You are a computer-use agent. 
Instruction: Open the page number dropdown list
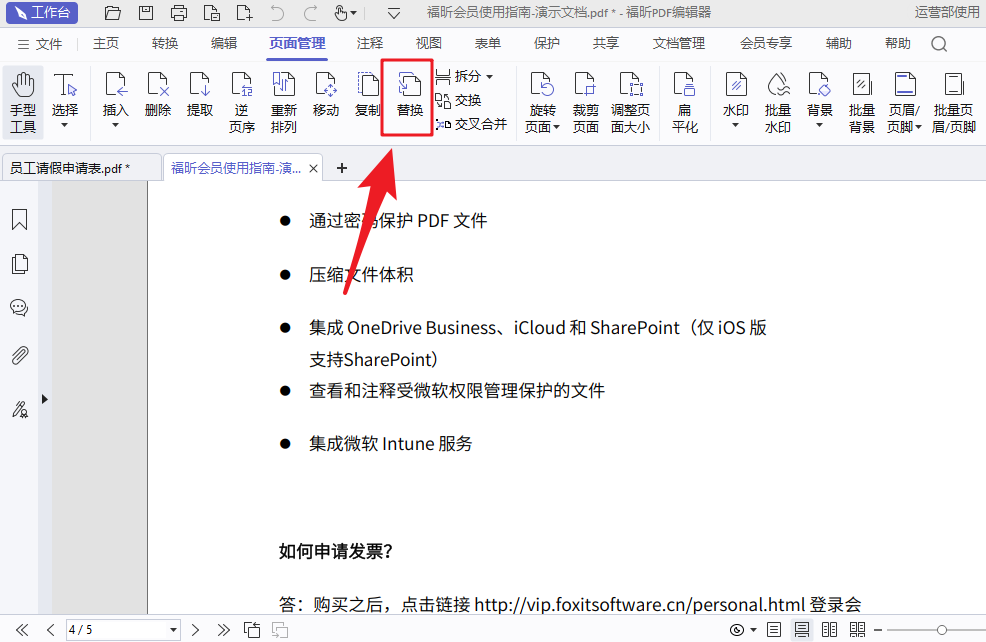click(174, 630)
